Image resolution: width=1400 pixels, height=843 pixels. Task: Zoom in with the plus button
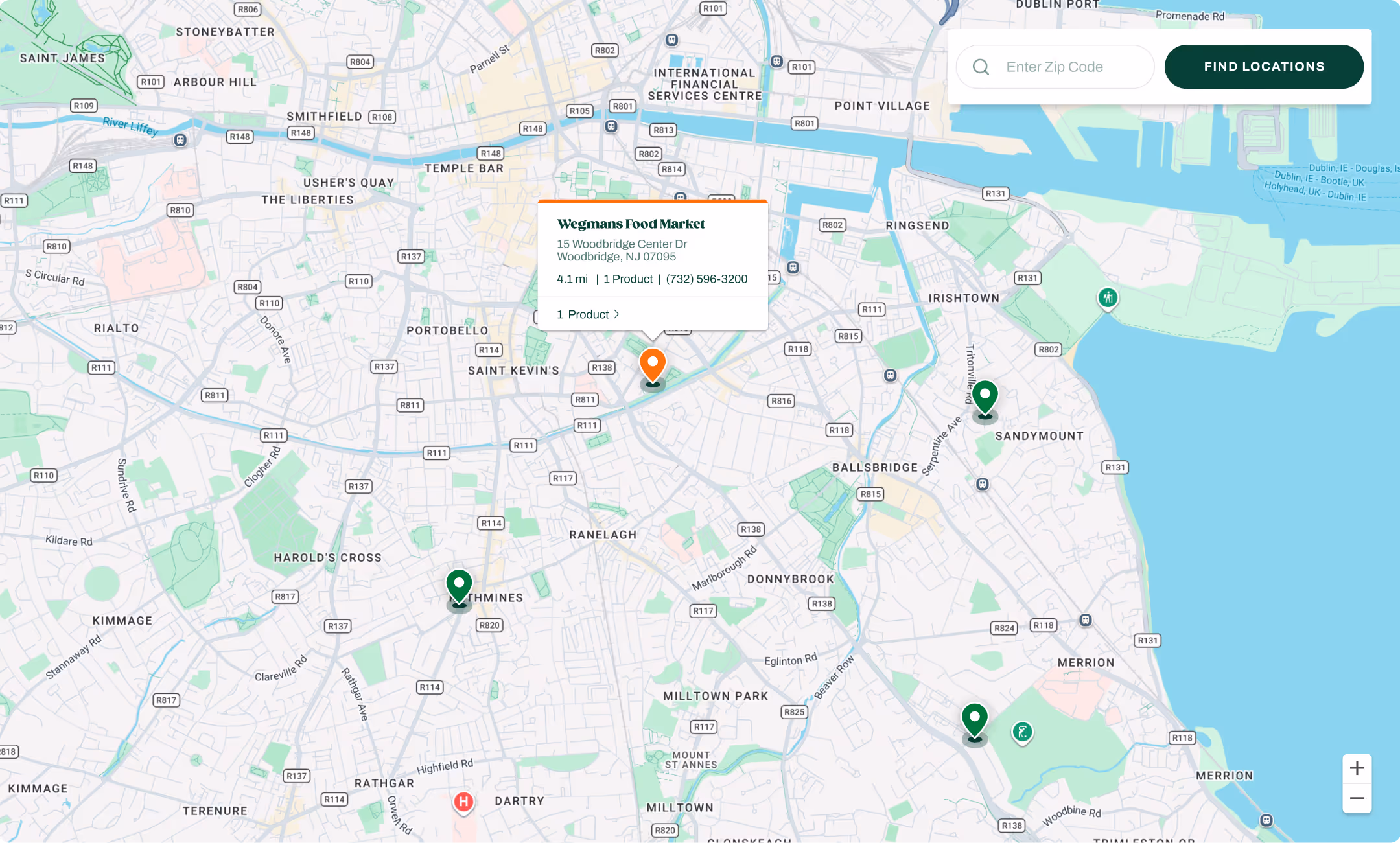point(1357,768)
